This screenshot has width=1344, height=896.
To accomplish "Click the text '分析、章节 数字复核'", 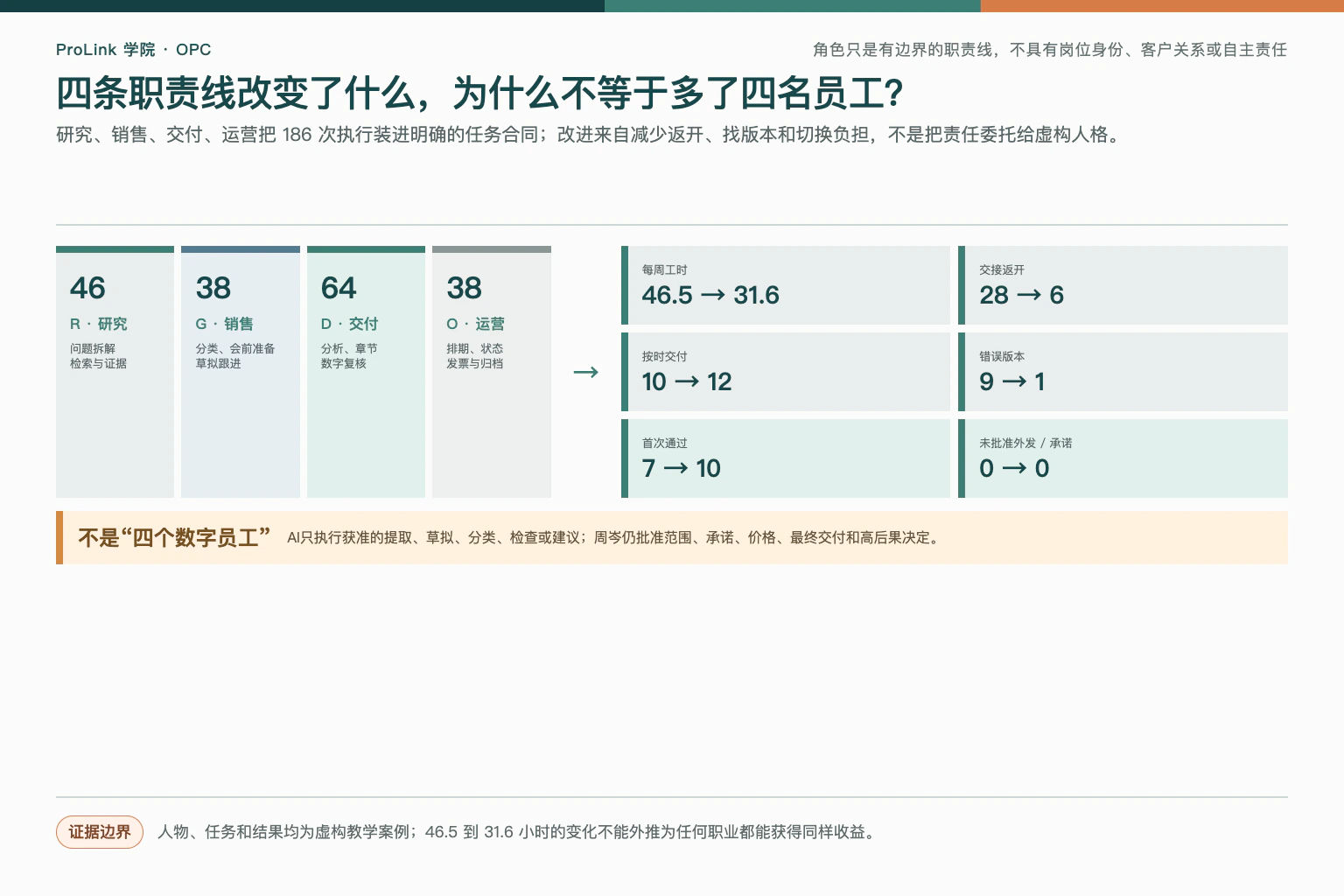I will click(349, 356).
